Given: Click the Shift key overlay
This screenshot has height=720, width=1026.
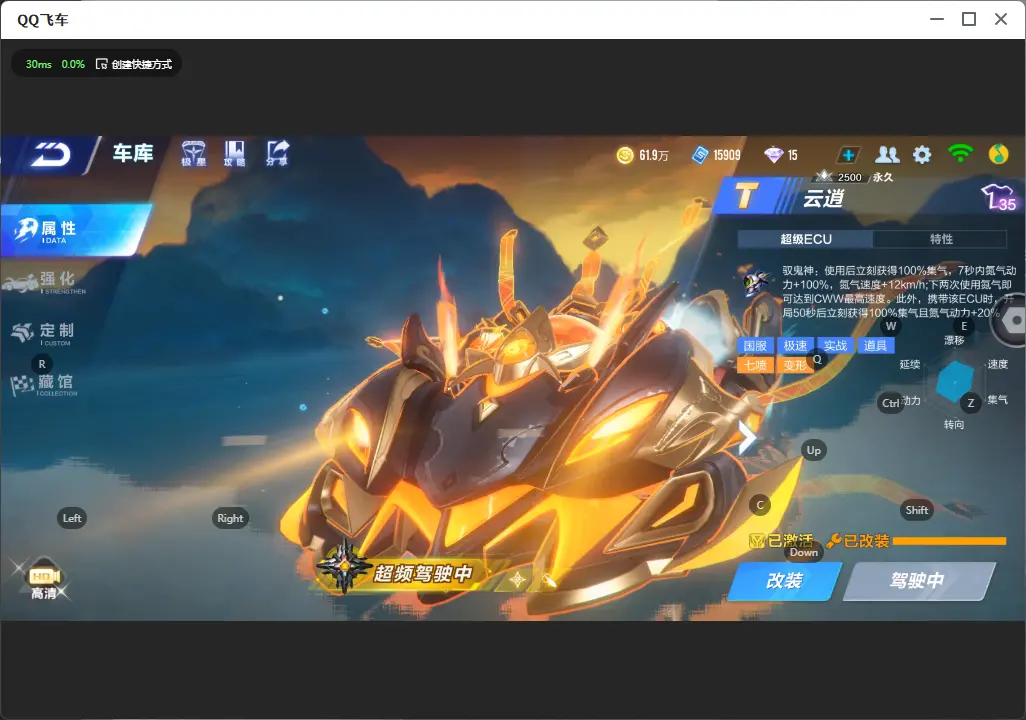Looking at the screenshot, I should [x=916, y=511].
